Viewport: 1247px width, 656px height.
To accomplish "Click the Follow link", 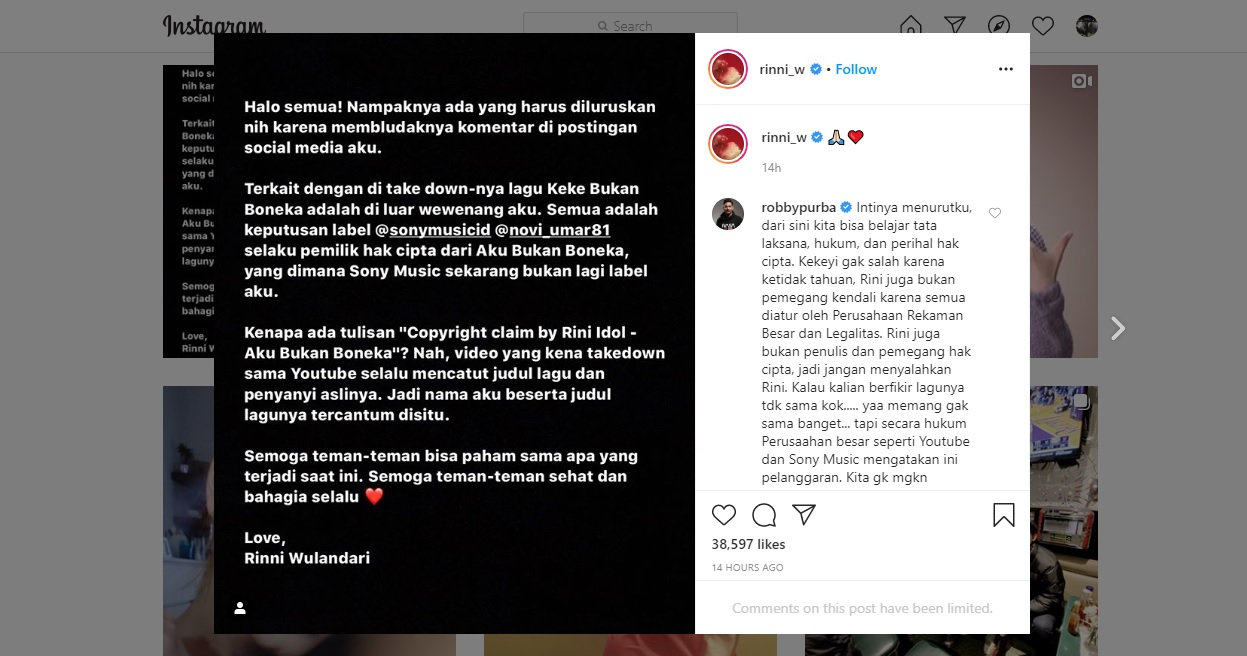I will [x=856, y=69].
